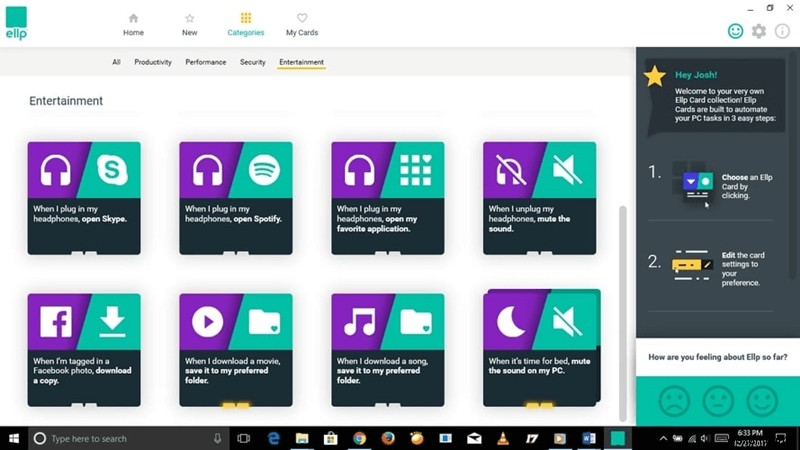Open the 'open my favorite application' card
The width and height of the screenshot is (800, 450).
tap(388, 198)
